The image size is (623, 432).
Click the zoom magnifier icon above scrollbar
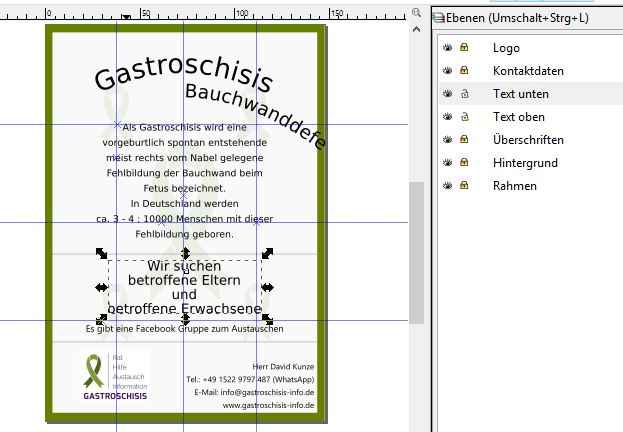pos(416,12)
